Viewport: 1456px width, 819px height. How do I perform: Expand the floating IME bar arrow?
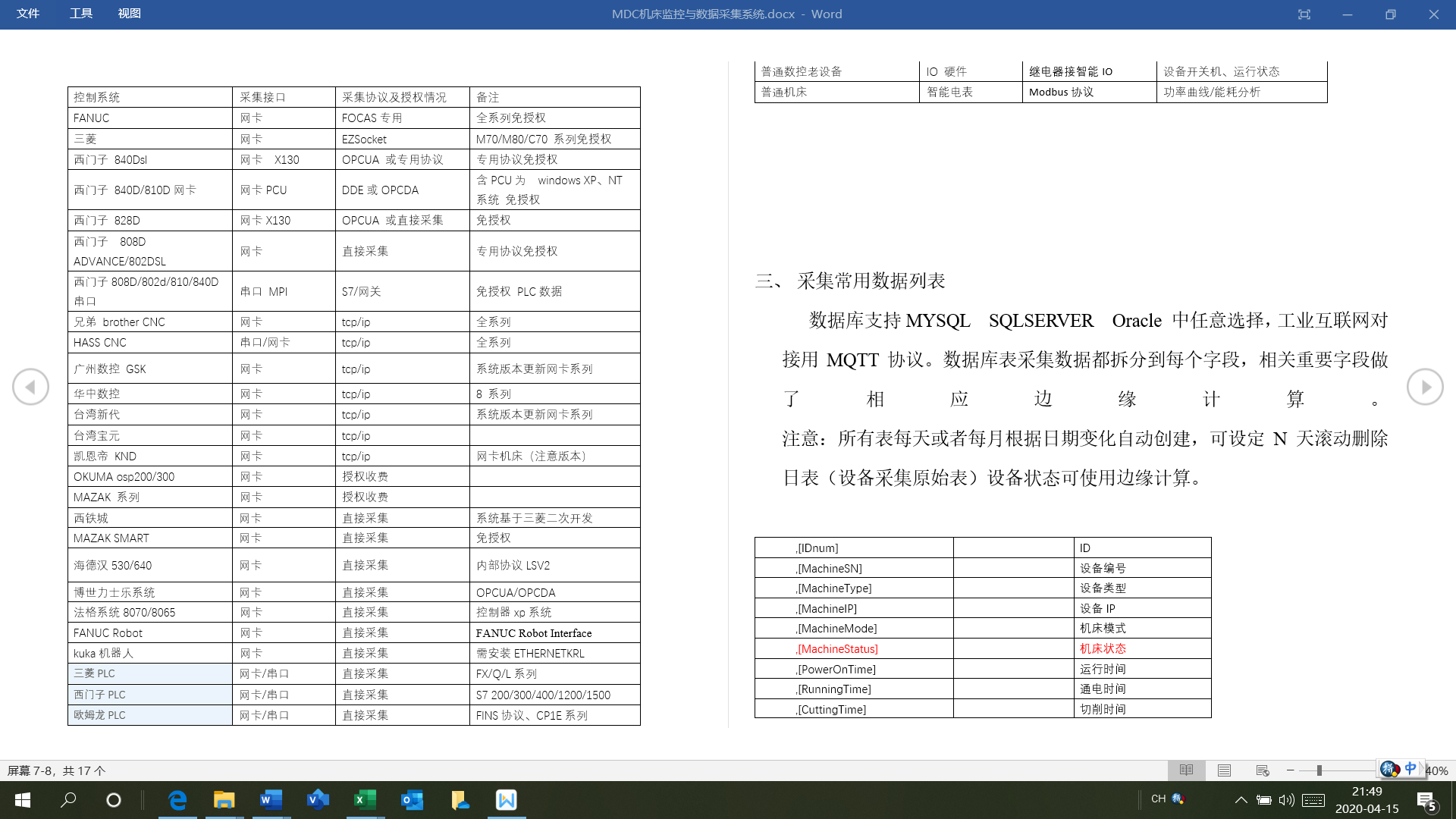[x=1421, y=768]
